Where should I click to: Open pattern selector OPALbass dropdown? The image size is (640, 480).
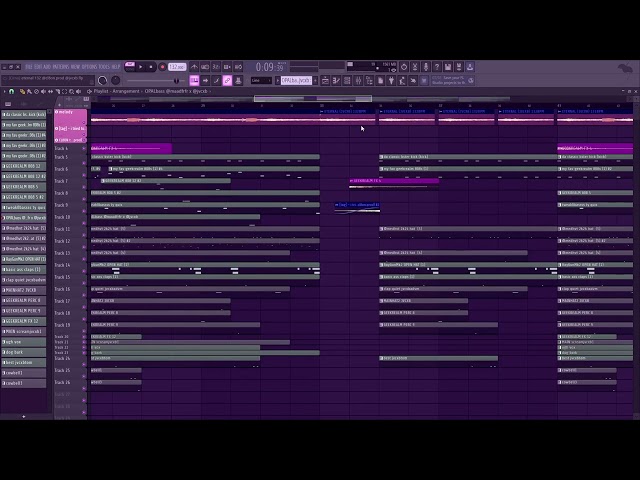click(296, 80)
